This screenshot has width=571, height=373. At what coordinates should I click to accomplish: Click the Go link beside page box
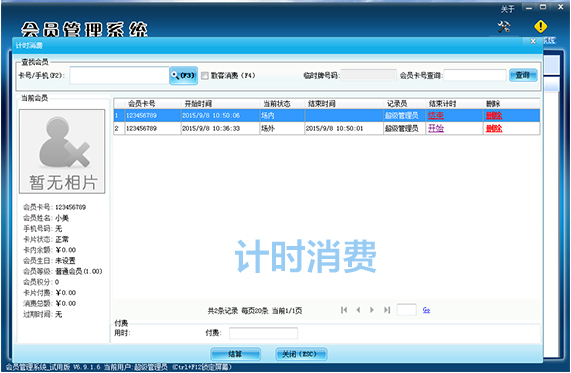[426, 310]
